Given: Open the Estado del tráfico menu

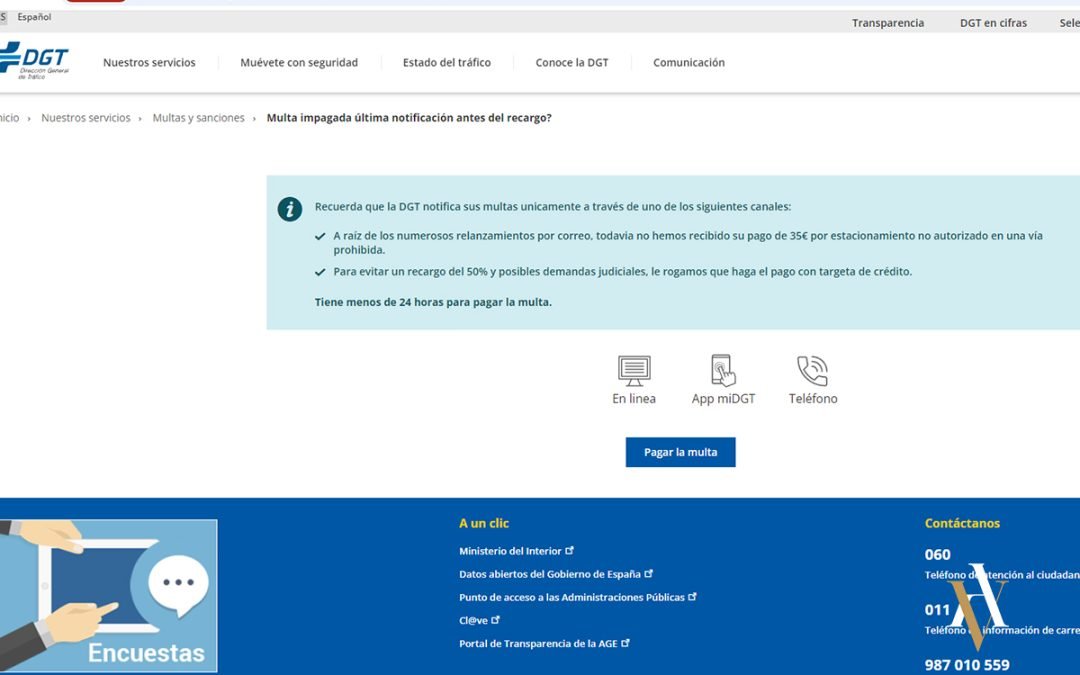Looking at the screenshot, I should (446, 63).
